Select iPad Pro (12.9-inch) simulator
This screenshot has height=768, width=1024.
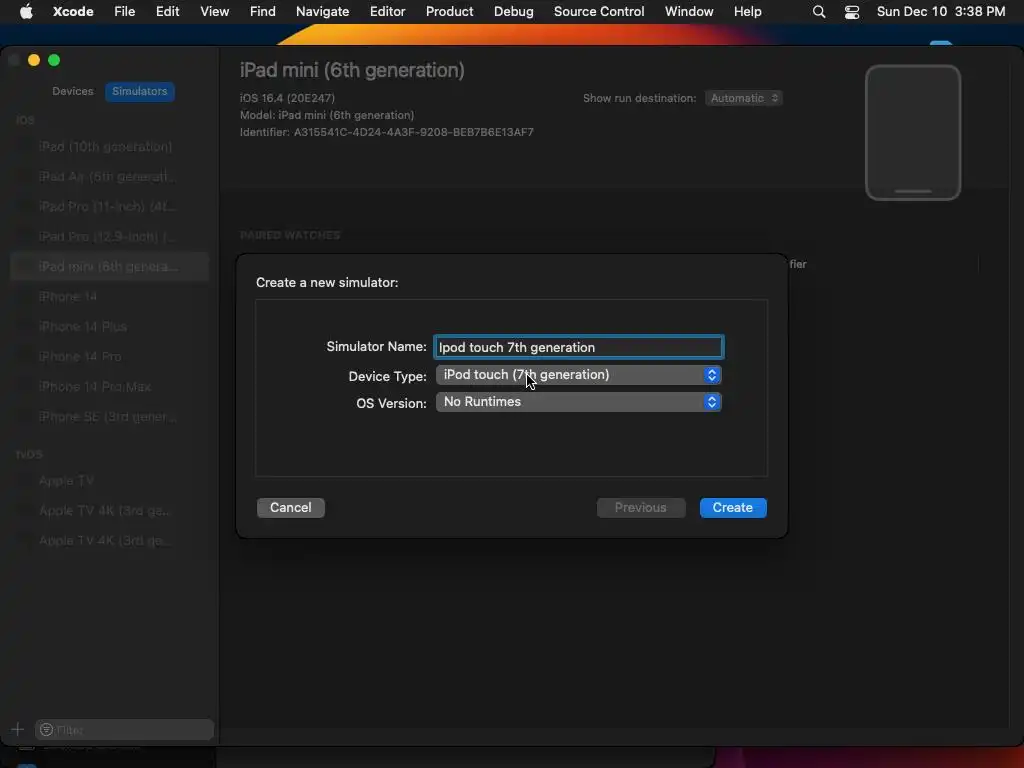tap(110, 236)
